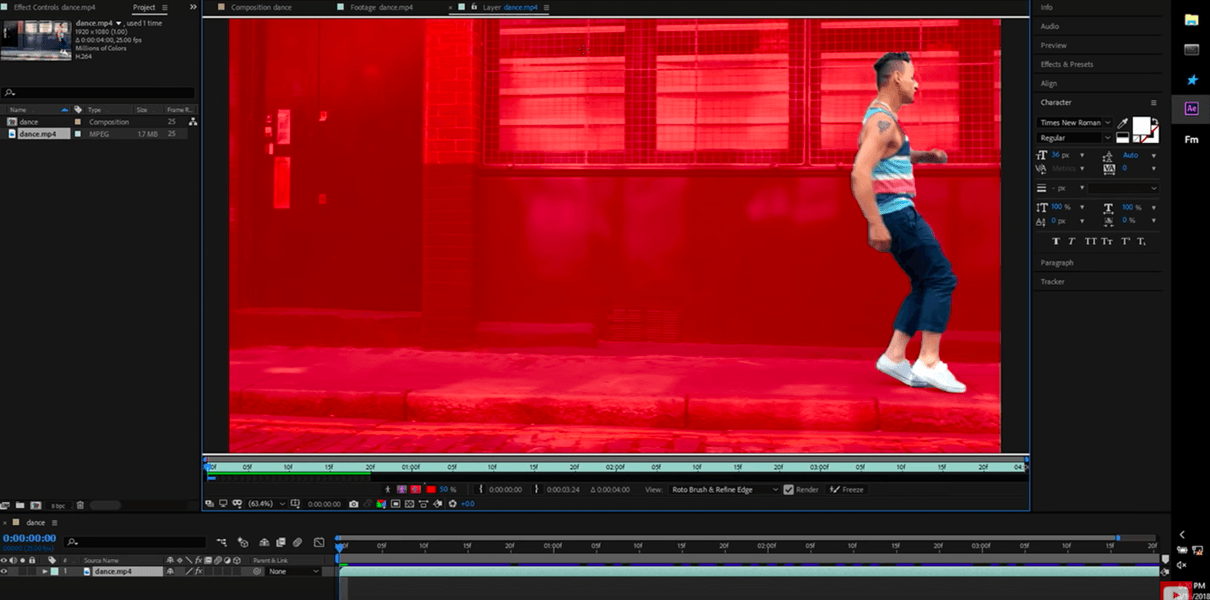1210x600 pixels.
Task: Enable Superscript in Character panel
Action: click(1125, 241)
